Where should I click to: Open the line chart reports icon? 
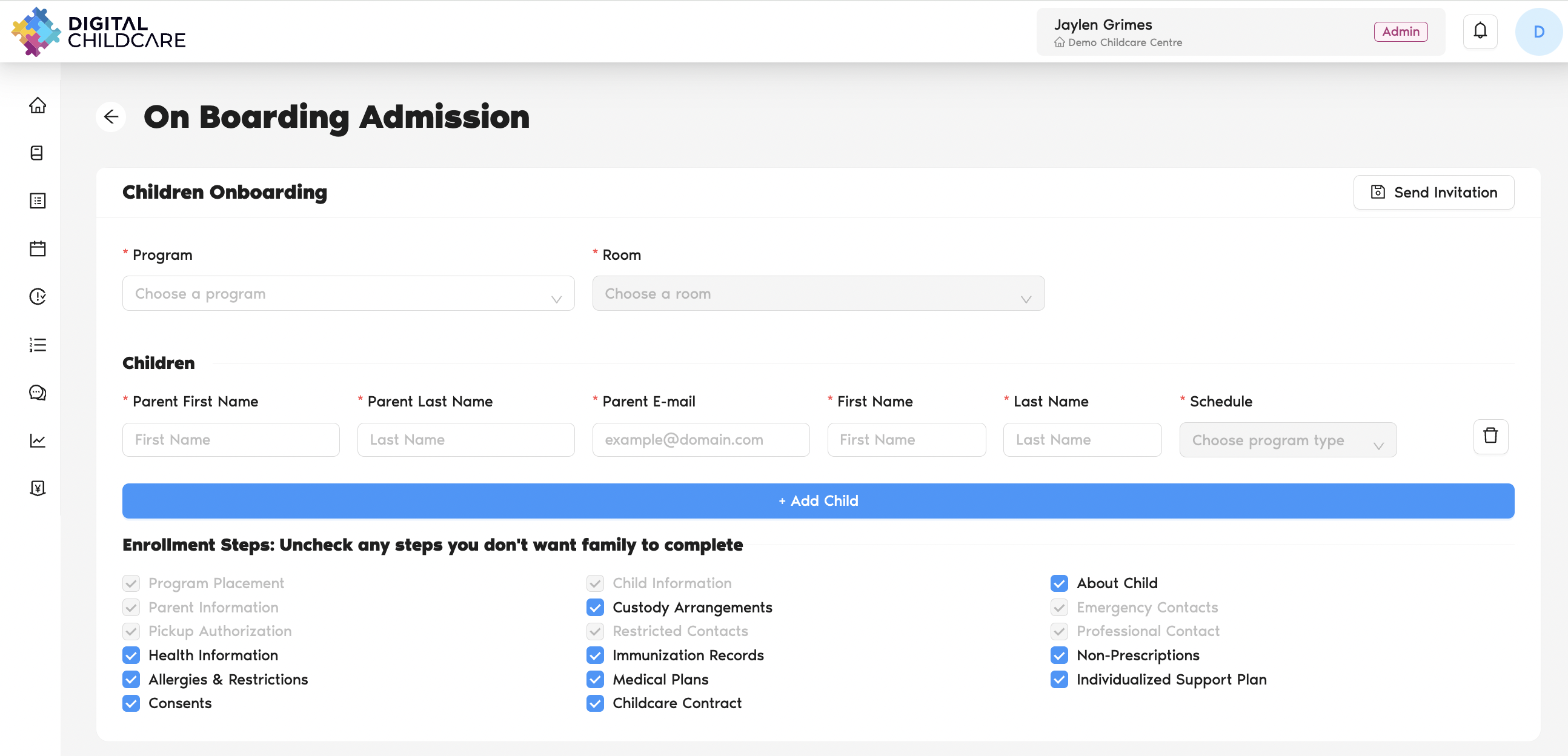(38, 440)
